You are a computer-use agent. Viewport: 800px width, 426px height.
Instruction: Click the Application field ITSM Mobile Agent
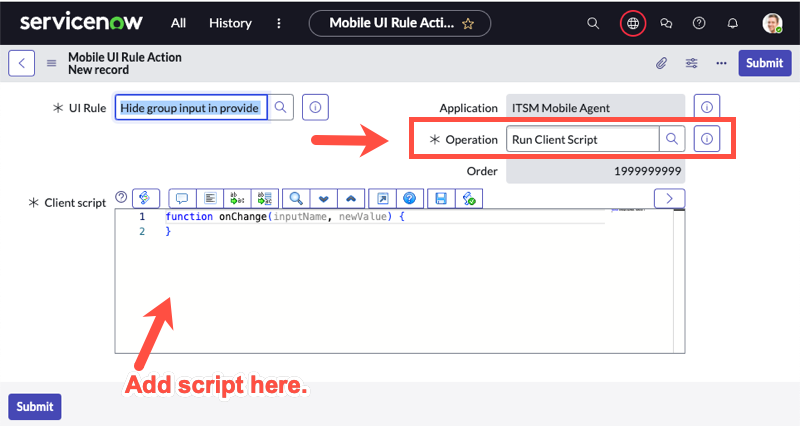pos(595,108)
